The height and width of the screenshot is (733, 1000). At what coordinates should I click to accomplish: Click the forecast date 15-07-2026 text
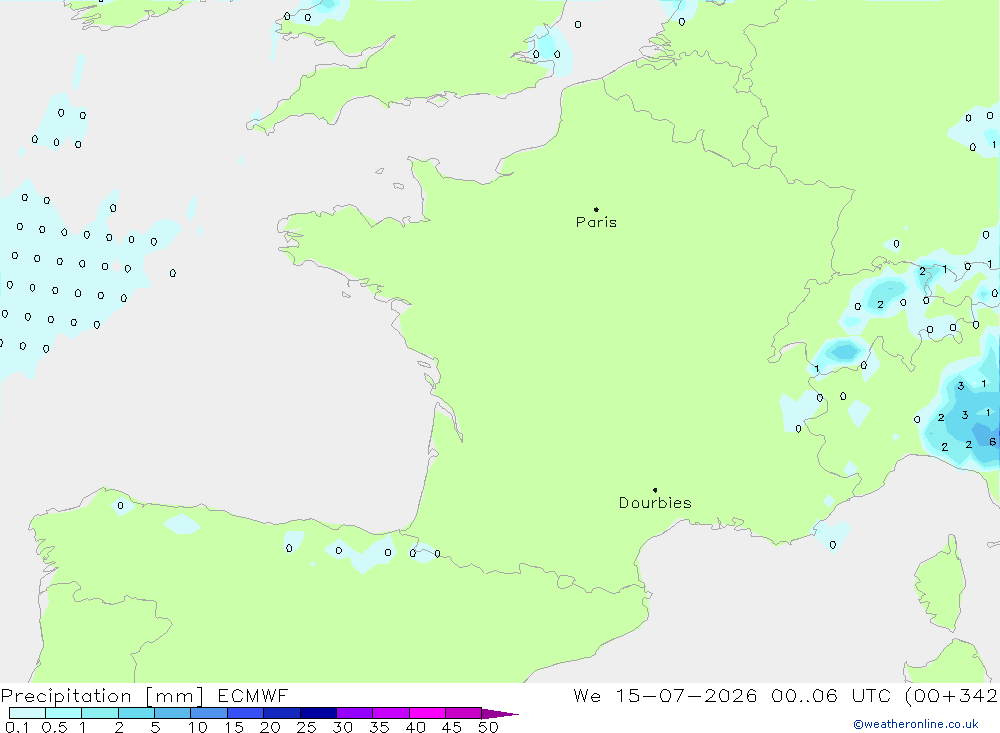(x=686, y=695)
